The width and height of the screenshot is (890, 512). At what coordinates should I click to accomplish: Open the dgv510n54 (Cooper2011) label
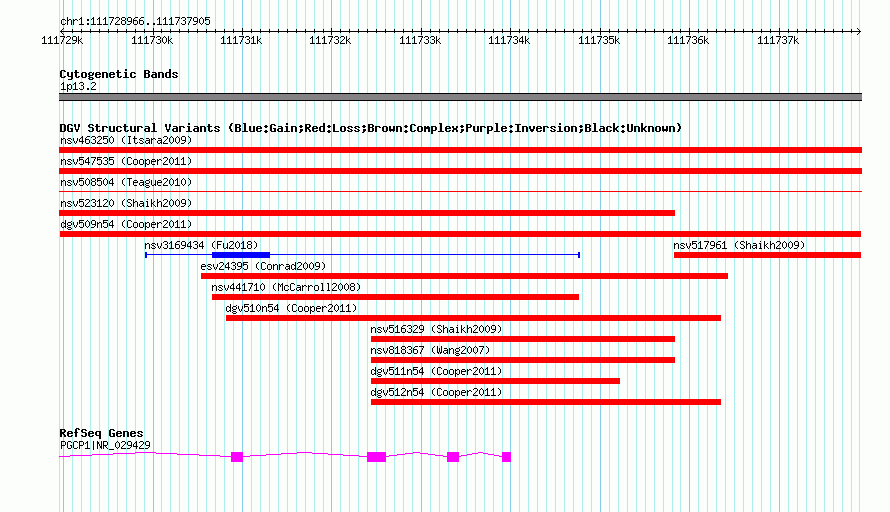[x=291, y=308]
